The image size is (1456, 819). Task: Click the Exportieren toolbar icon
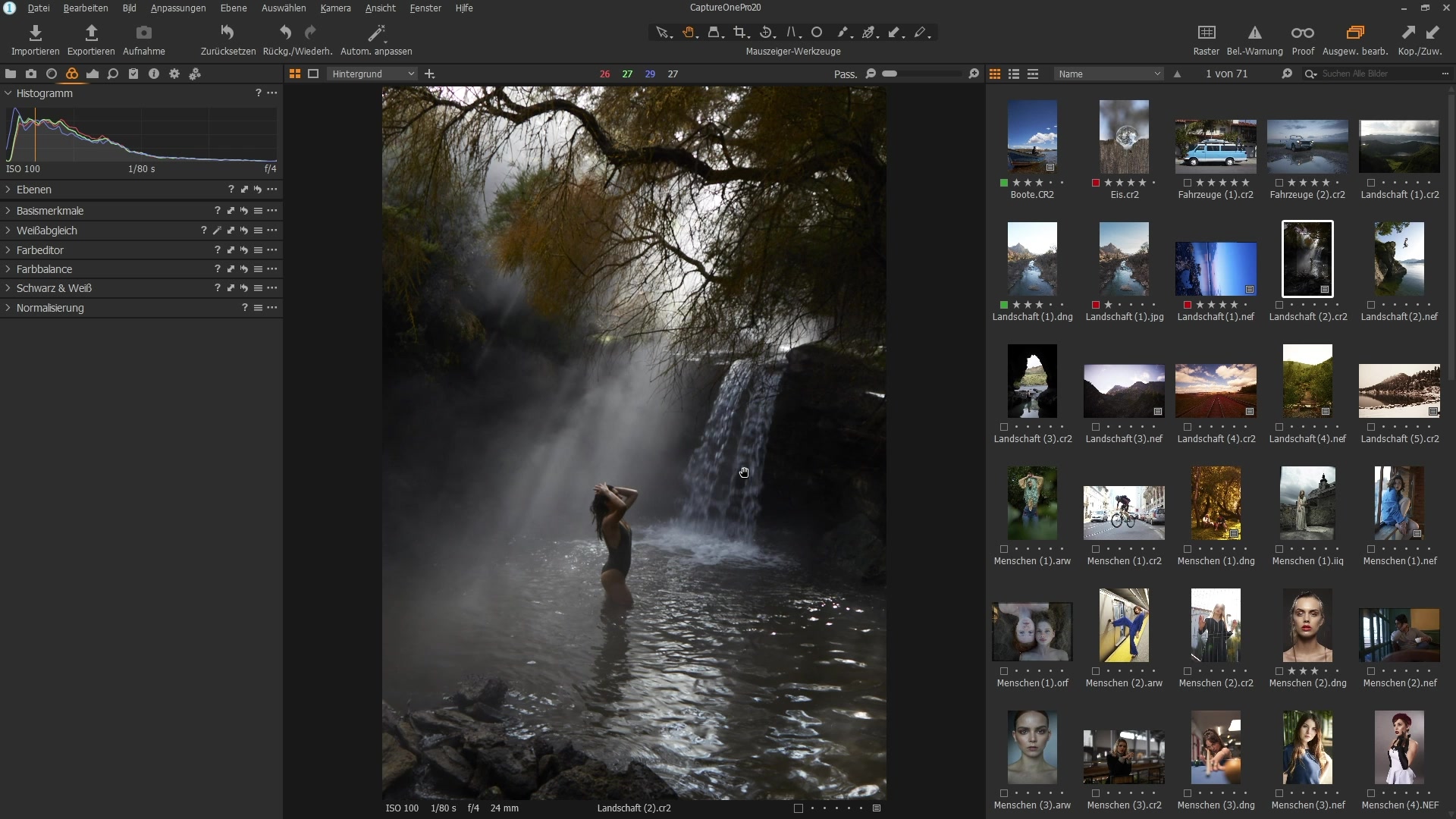[91, 33]
